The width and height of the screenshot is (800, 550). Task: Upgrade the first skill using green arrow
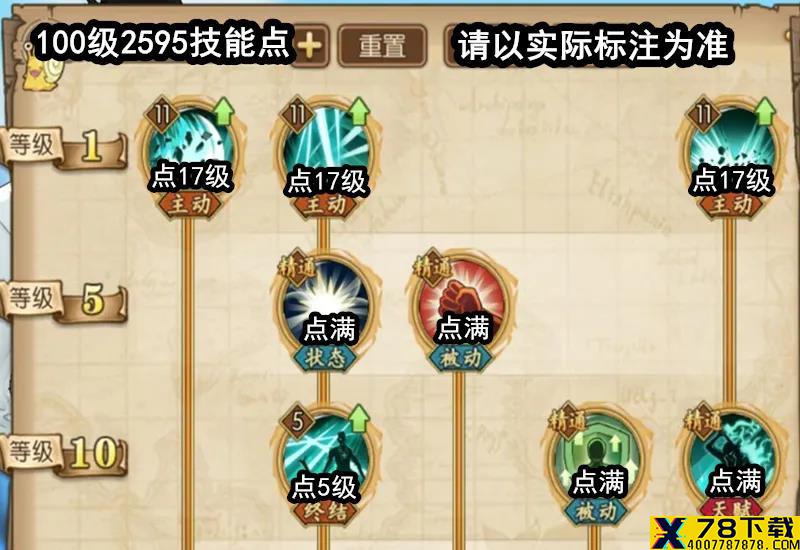point(223,112)
